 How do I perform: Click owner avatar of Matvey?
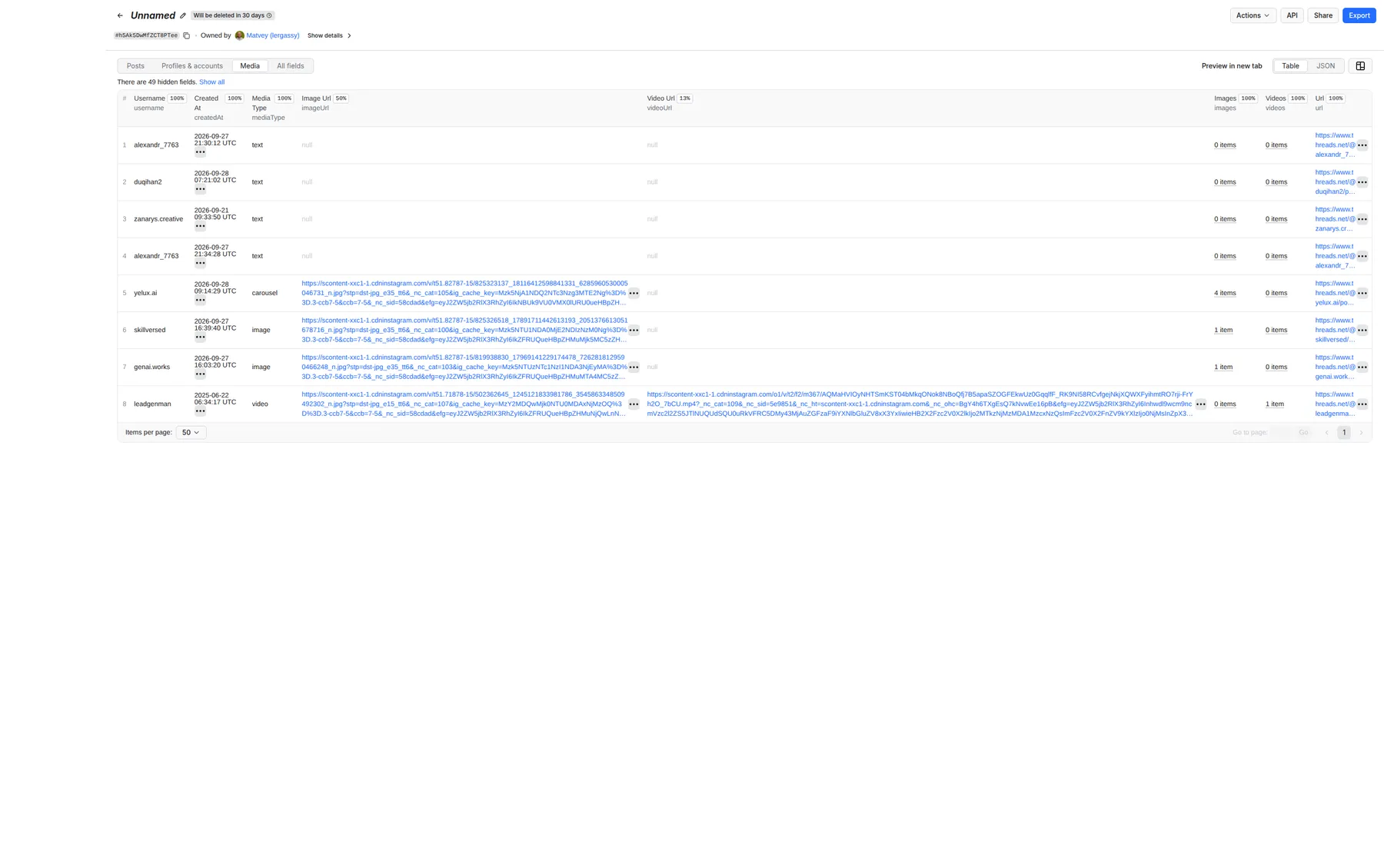(239, 35)
